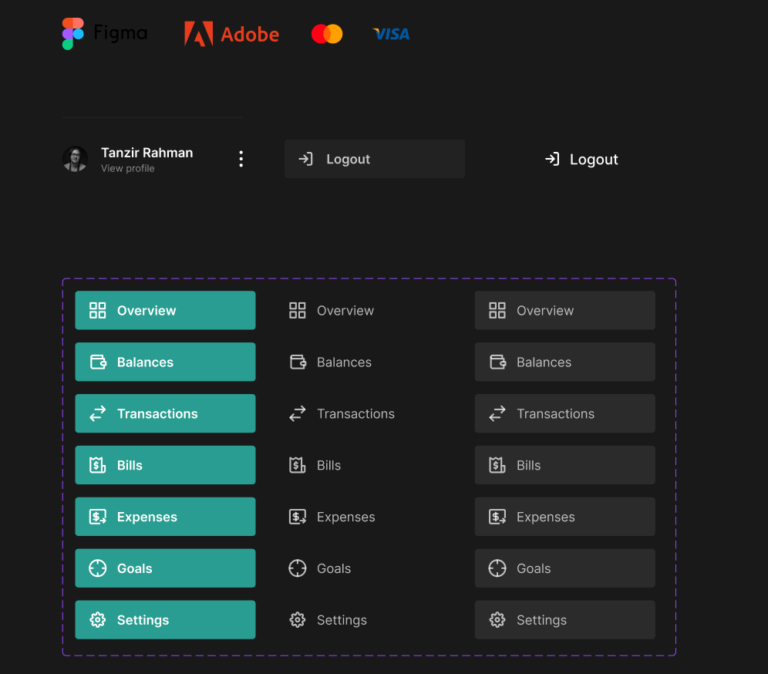This screenshot has height=674, width=768.
Task: Click the Logout button with gray background
Action: (375, 159)
